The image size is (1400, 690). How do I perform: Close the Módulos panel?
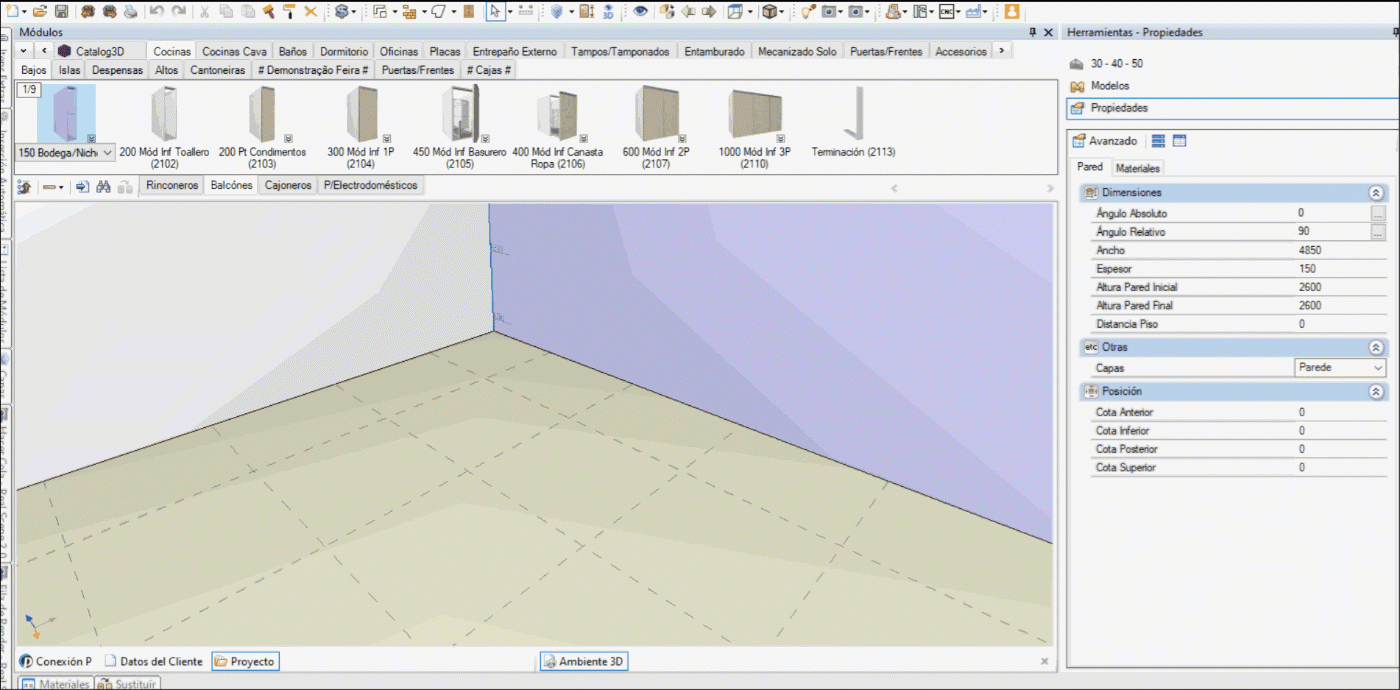(x=1048, y=32)
